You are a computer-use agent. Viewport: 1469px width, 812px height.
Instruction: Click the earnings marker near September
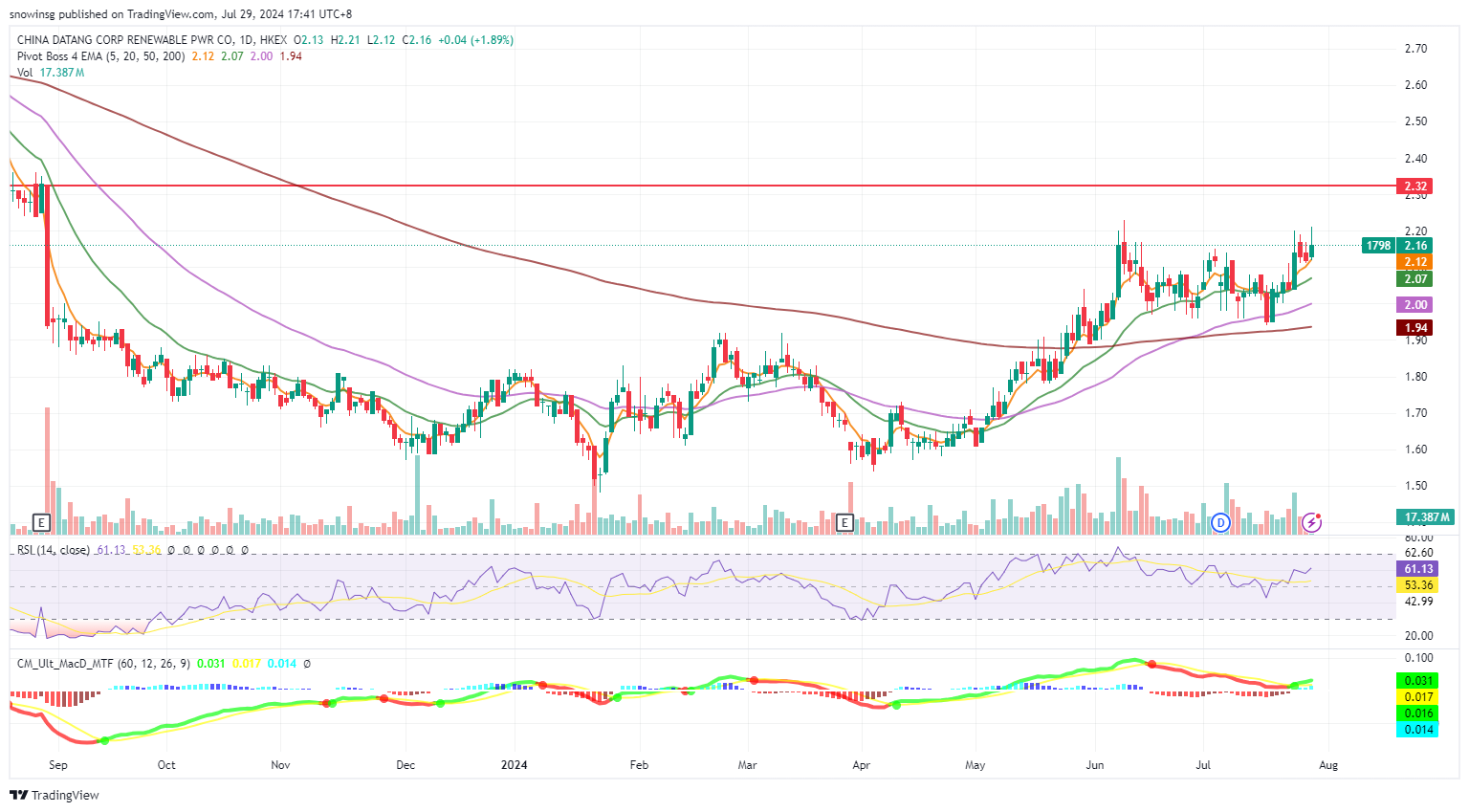click(41, 522)
